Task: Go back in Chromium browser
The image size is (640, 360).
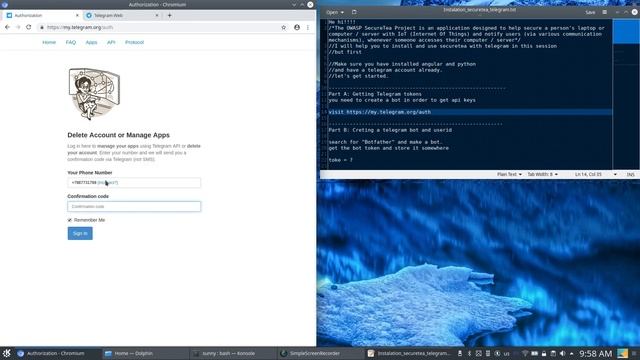Action: [x=7, y=27]
